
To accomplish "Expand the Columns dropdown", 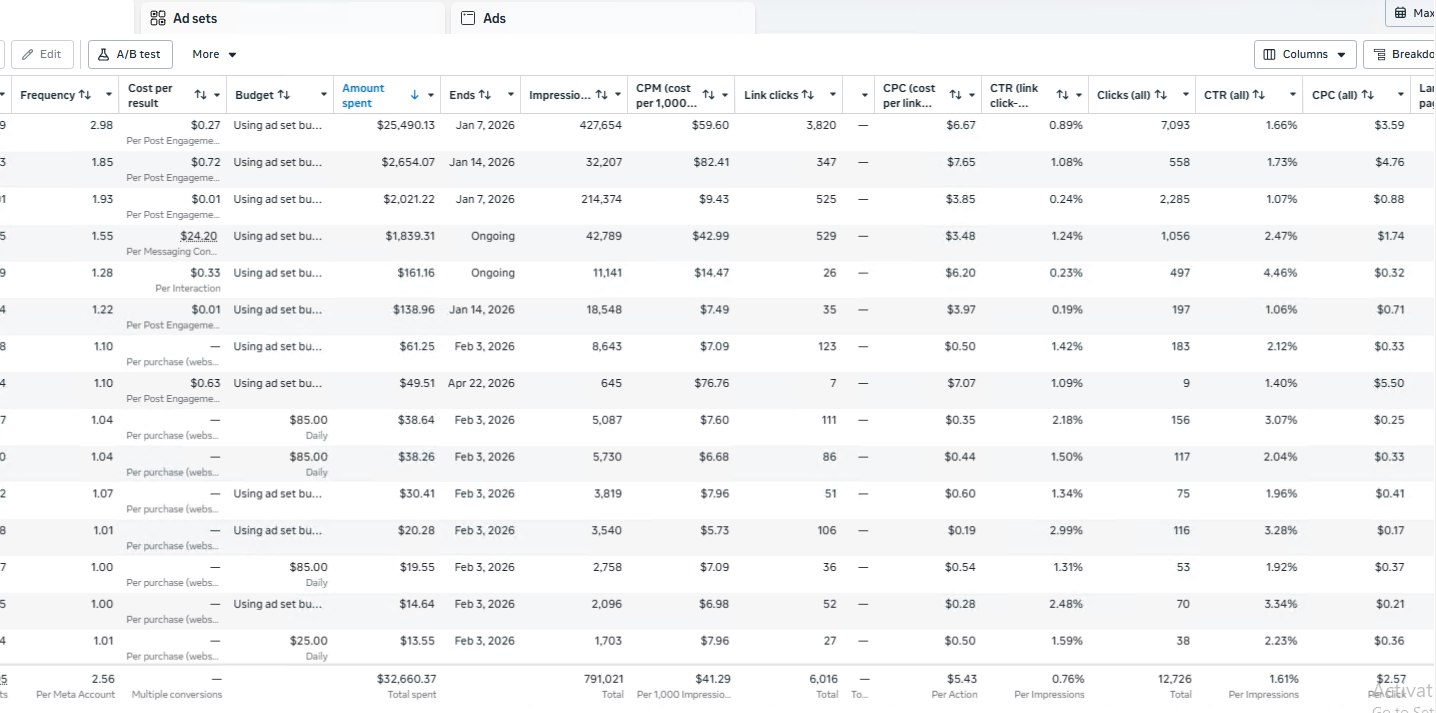I will point(1305,54).
